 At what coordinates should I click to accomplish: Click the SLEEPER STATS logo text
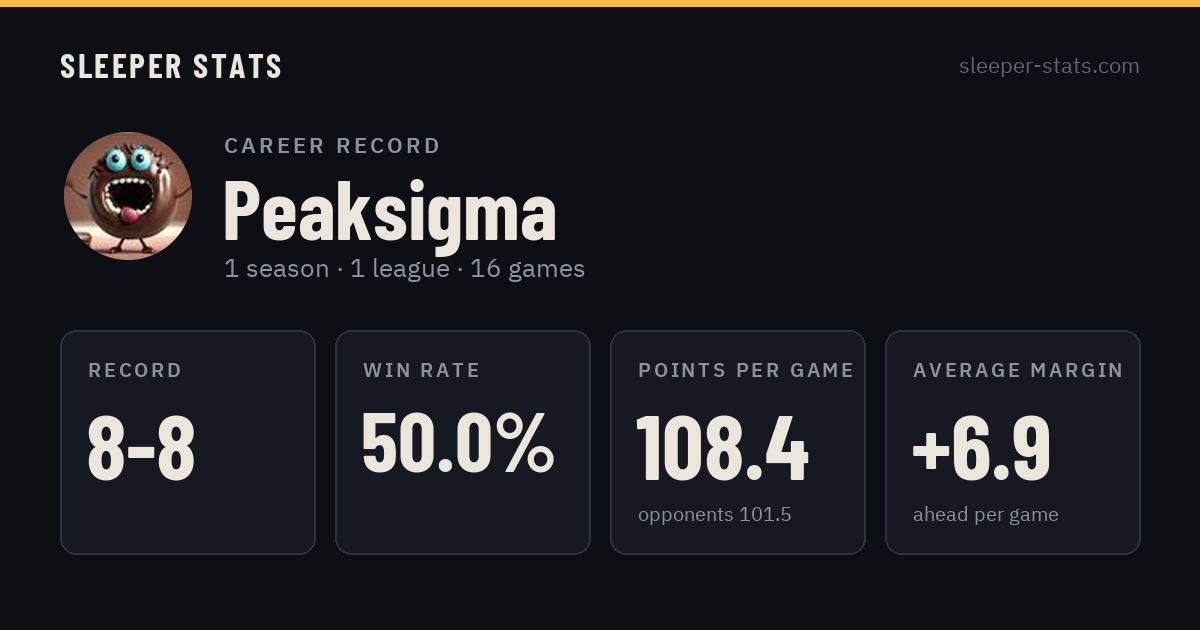(x=171, y=66)
